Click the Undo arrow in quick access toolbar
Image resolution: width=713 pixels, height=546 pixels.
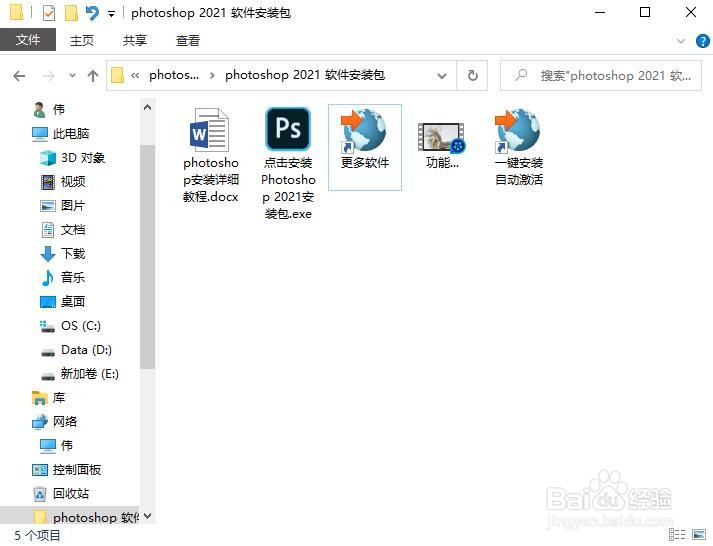pos(92,13)
